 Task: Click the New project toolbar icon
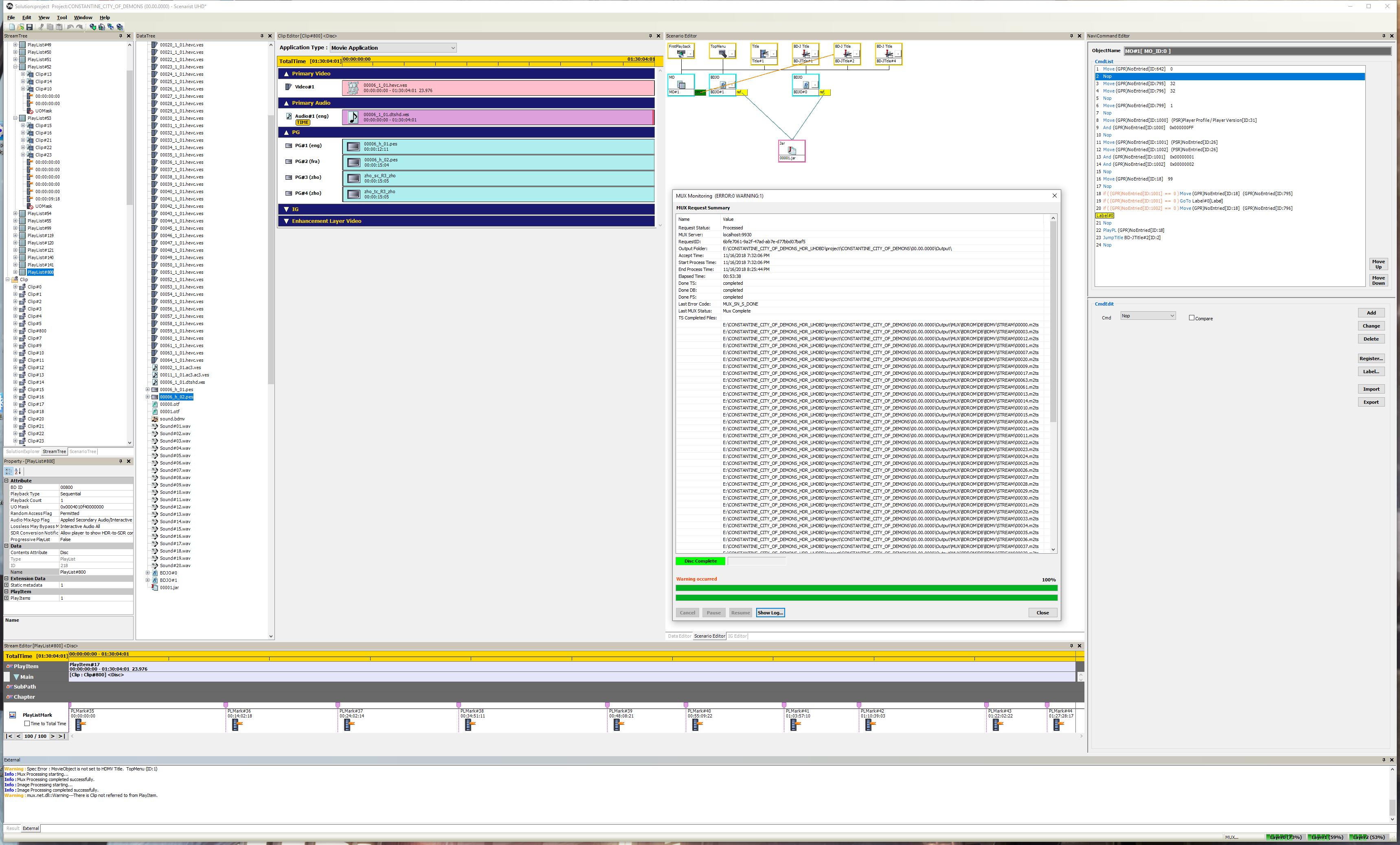click(11, 27)
